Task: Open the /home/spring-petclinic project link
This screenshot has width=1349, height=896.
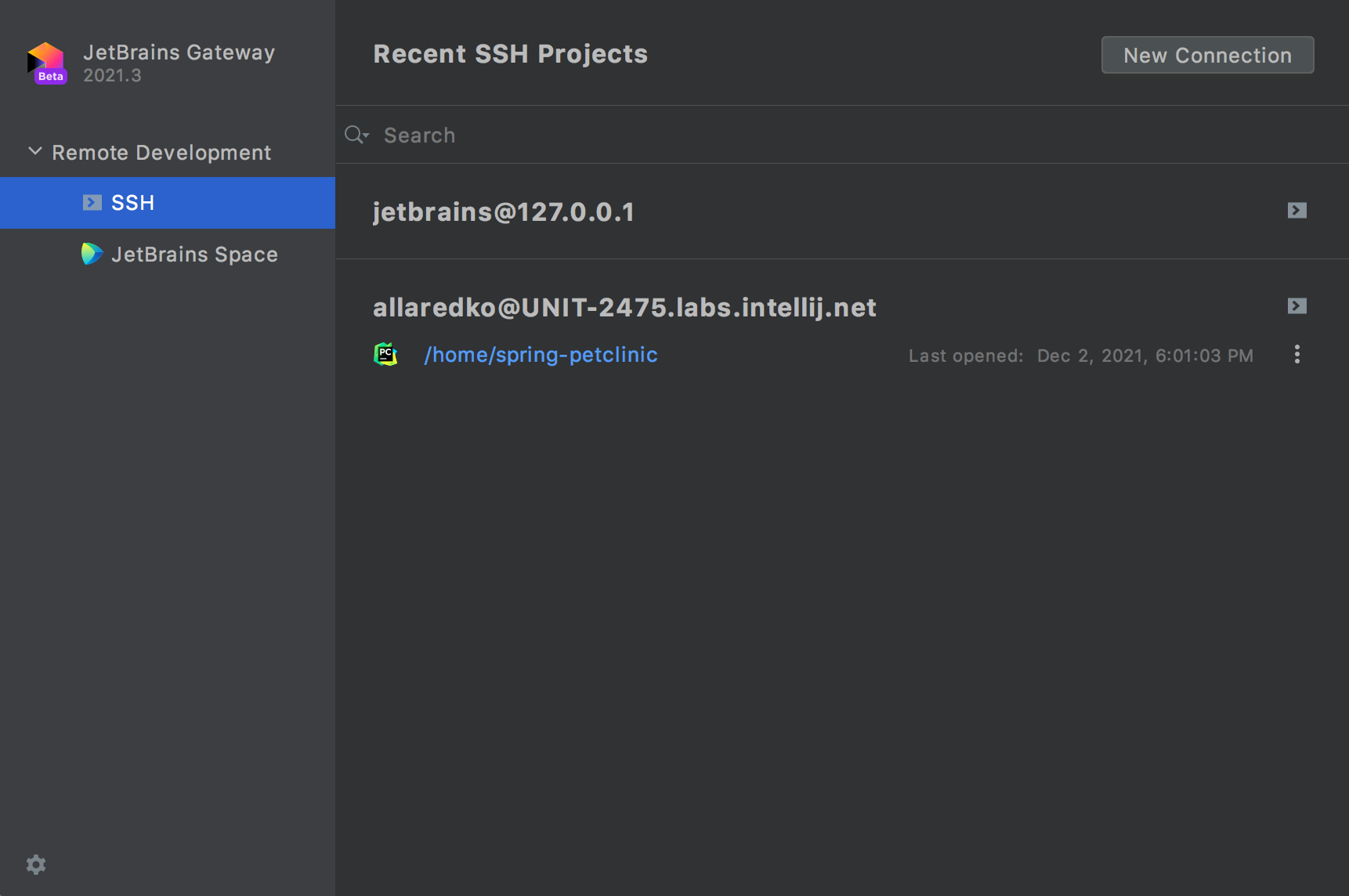Action: 540,355
